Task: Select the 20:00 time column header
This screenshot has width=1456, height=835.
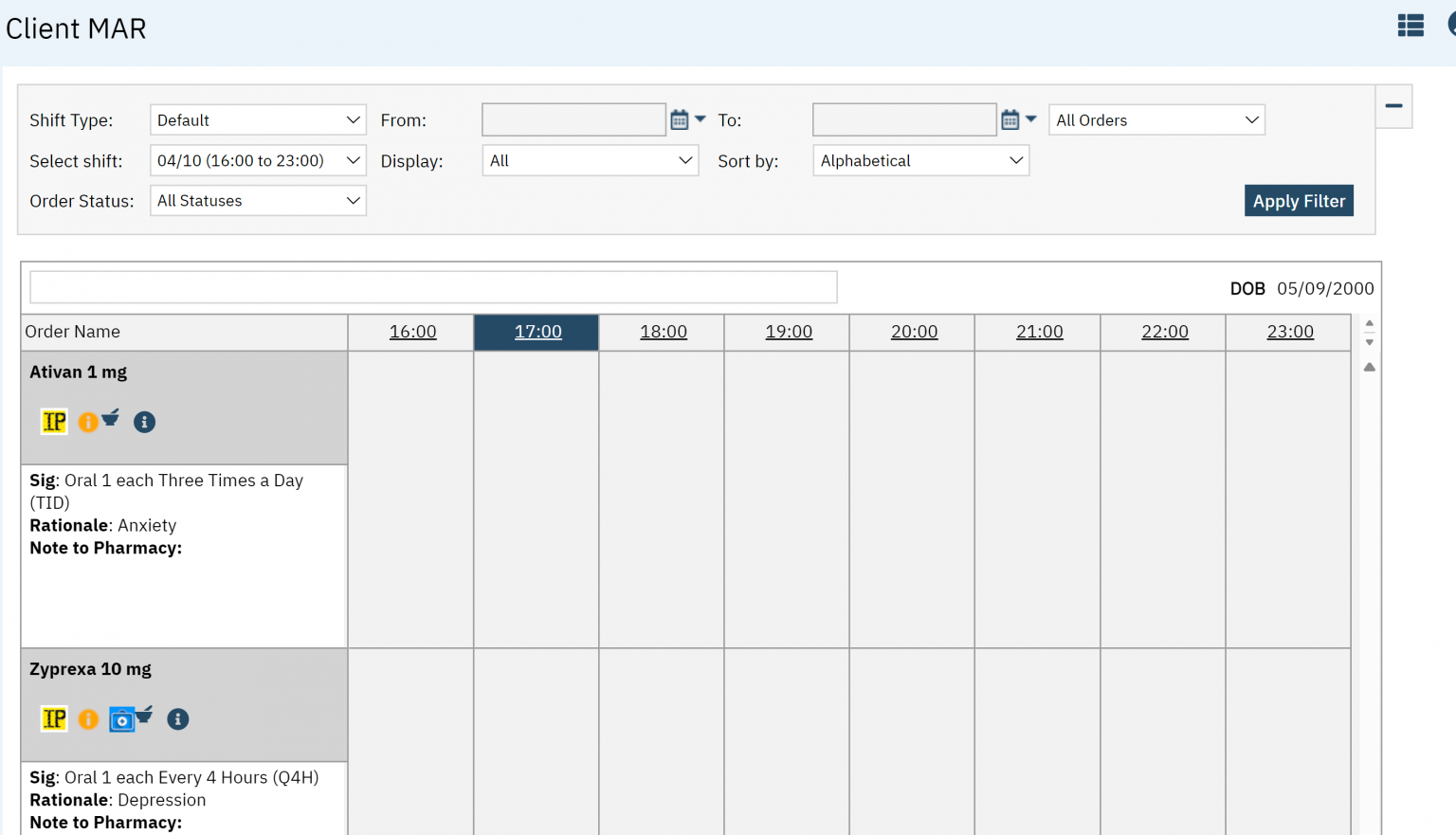Action: click(x=914, y=332)
